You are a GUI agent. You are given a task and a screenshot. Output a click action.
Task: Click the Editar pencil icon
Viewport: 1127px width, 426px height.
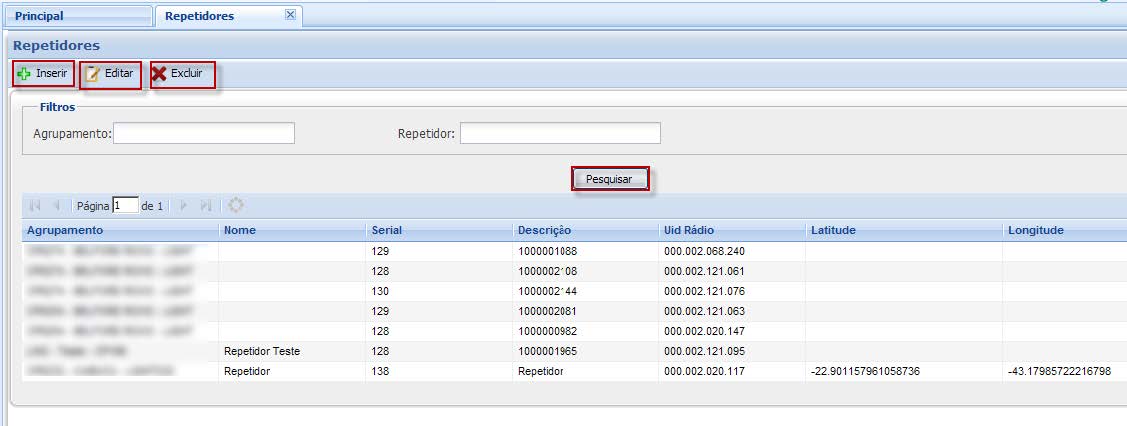(93, 74)
